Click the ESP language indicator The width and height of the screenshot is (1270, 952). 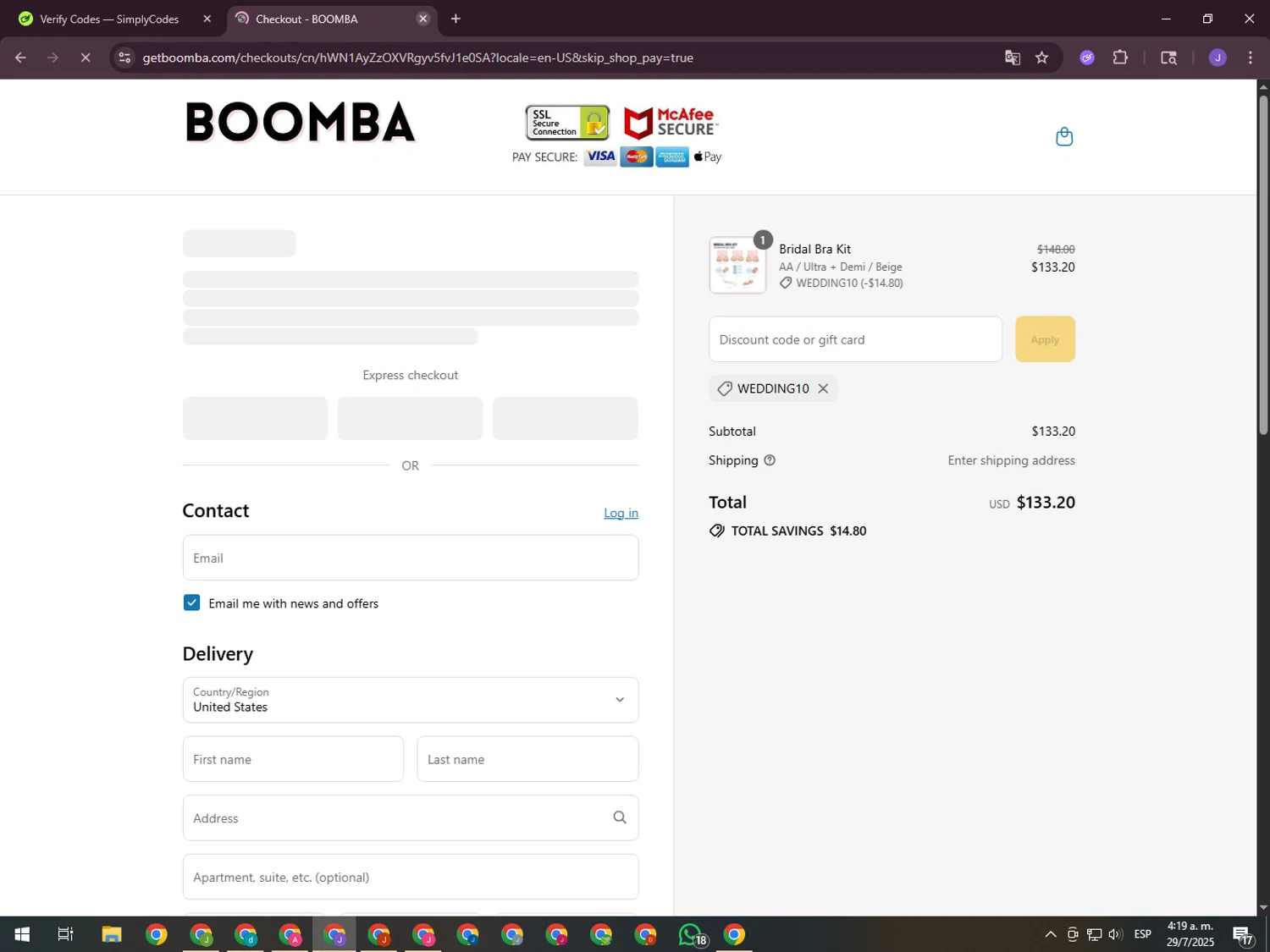(1143, 934)
